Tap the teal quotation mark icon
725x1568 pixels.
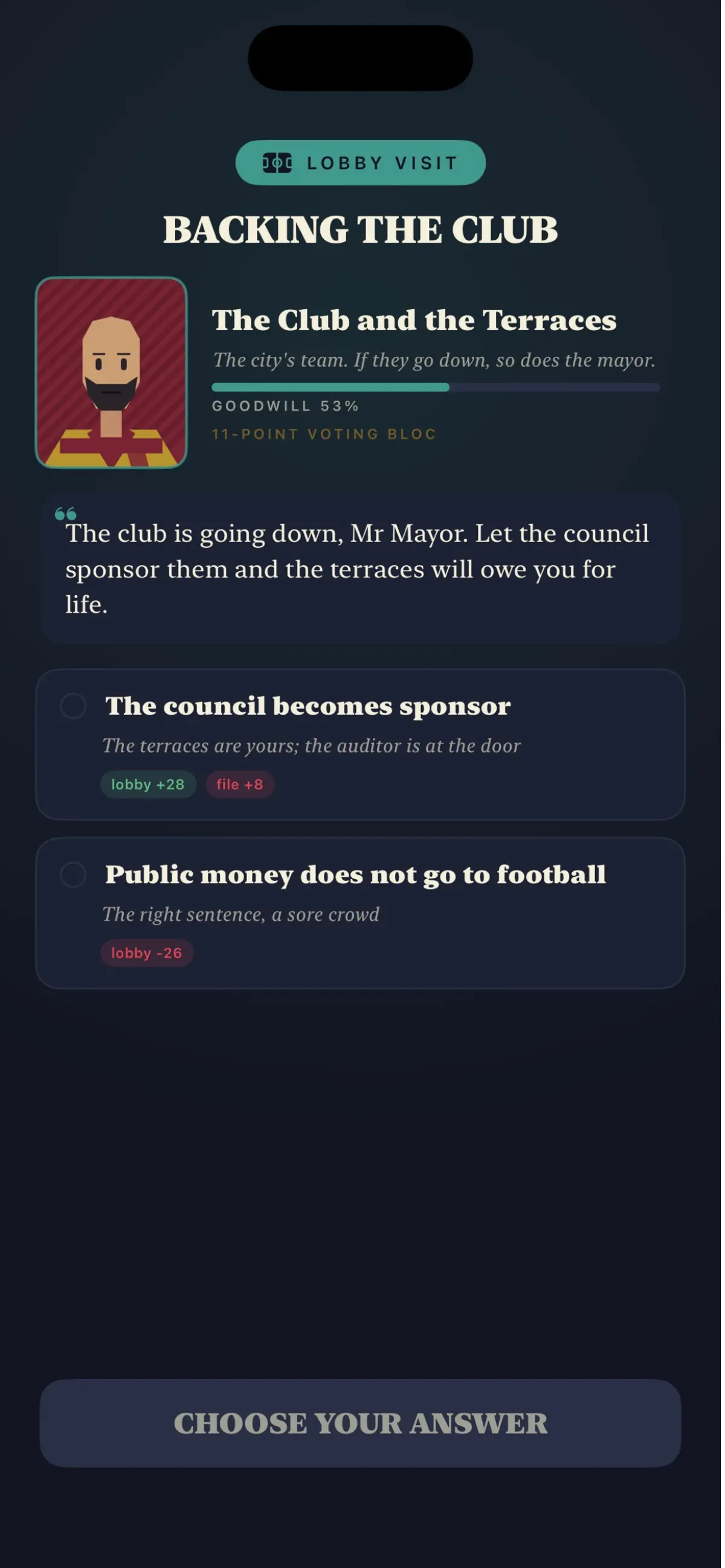[x=65, y=514]
